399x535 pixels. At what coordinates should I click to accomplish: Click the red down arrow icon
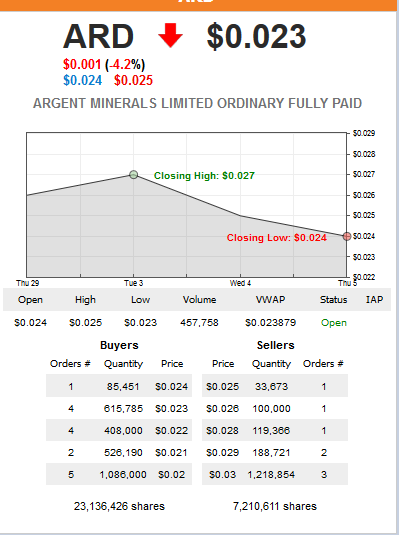(x=170, y=35)
